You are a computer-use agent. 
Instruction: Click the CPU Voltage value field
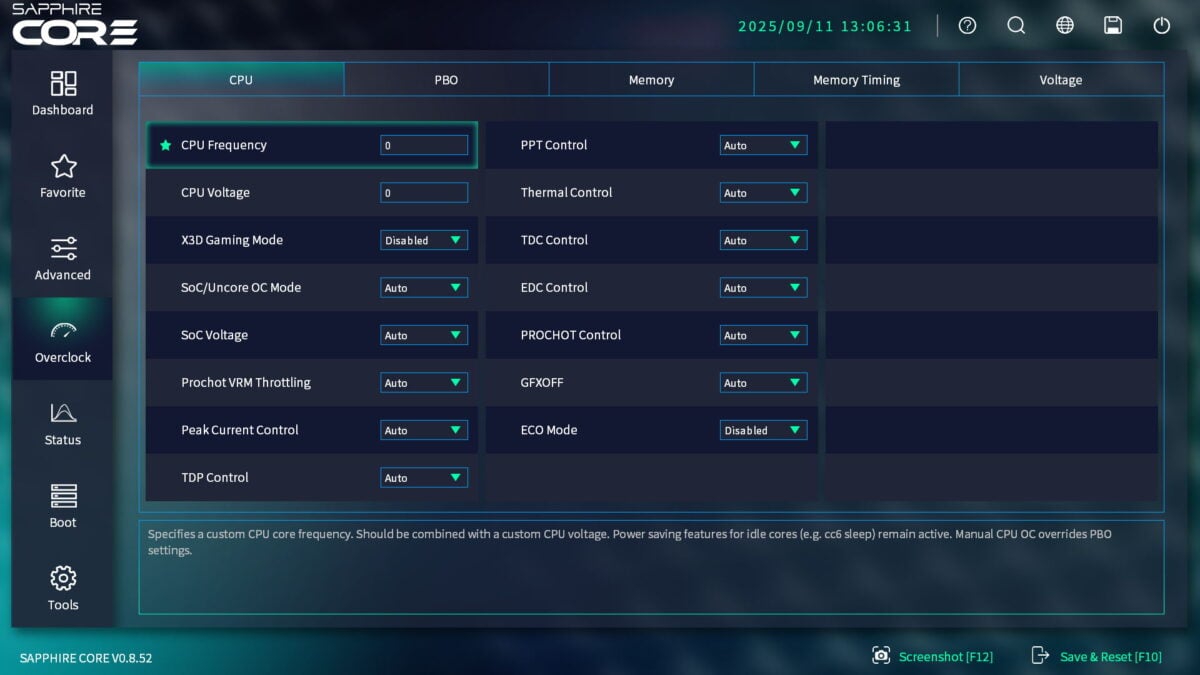(x=424, y=193)
